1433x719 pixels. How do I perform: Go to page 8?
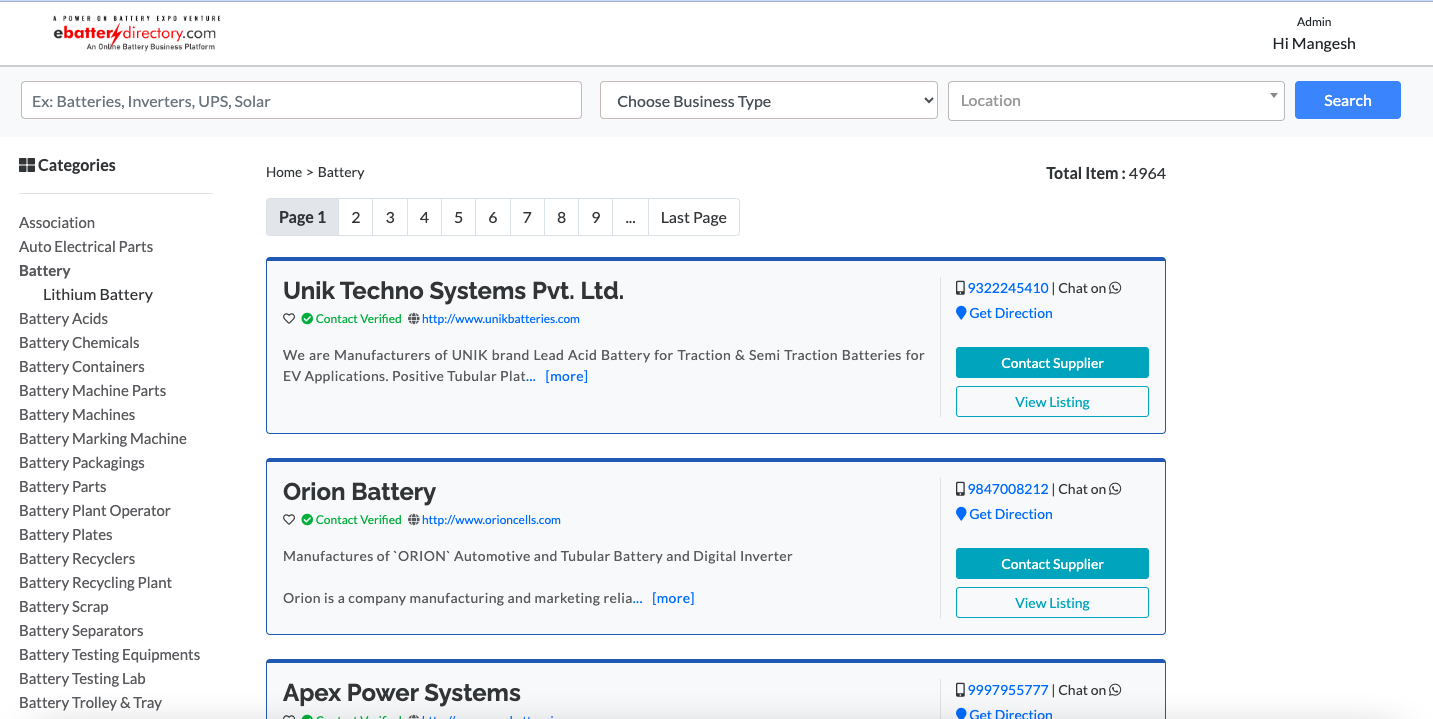(x=561, y=217)
